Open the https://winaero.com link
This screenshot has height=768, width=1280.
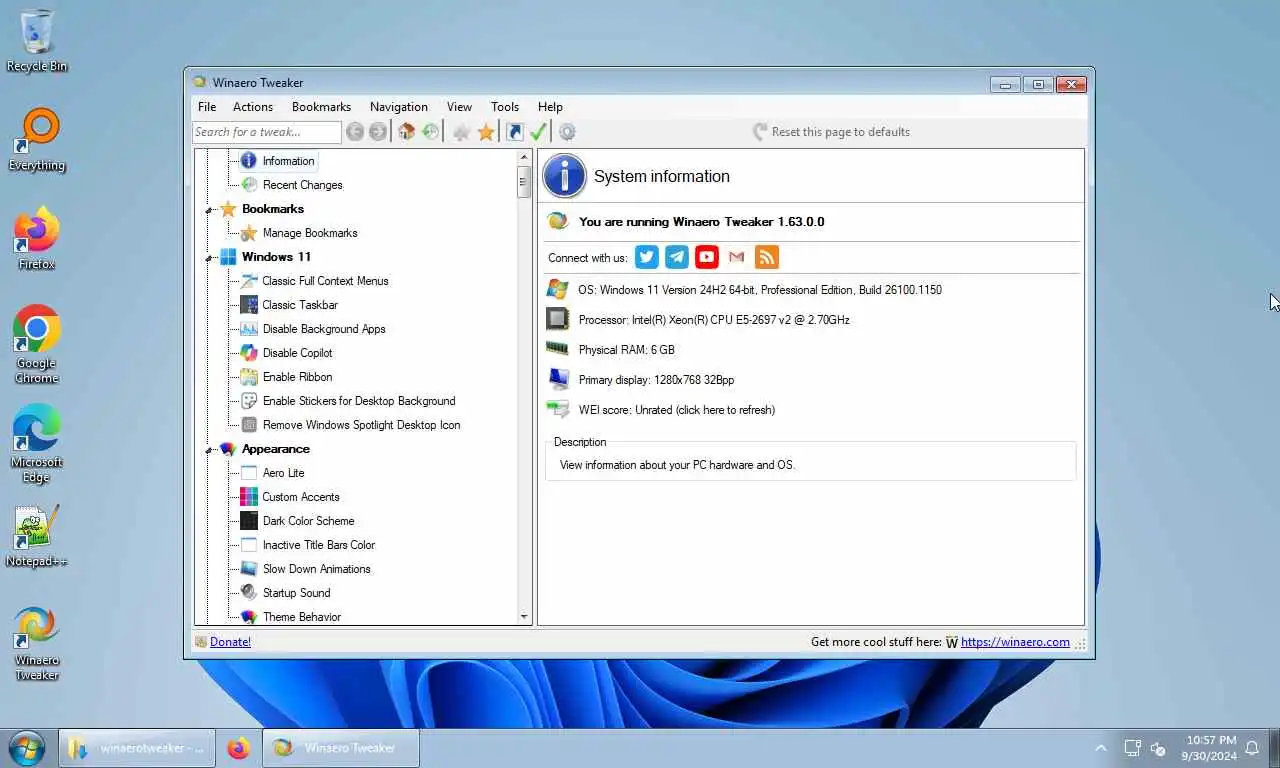pyautogui.click(x=1015, y=642)
